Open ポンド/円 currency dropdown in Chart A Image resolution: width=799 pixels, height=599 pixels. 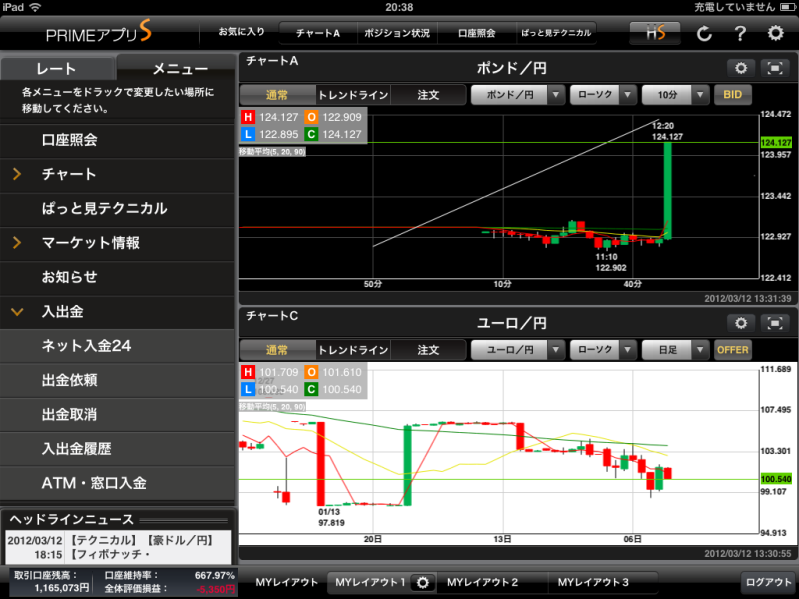pos(517,95)
